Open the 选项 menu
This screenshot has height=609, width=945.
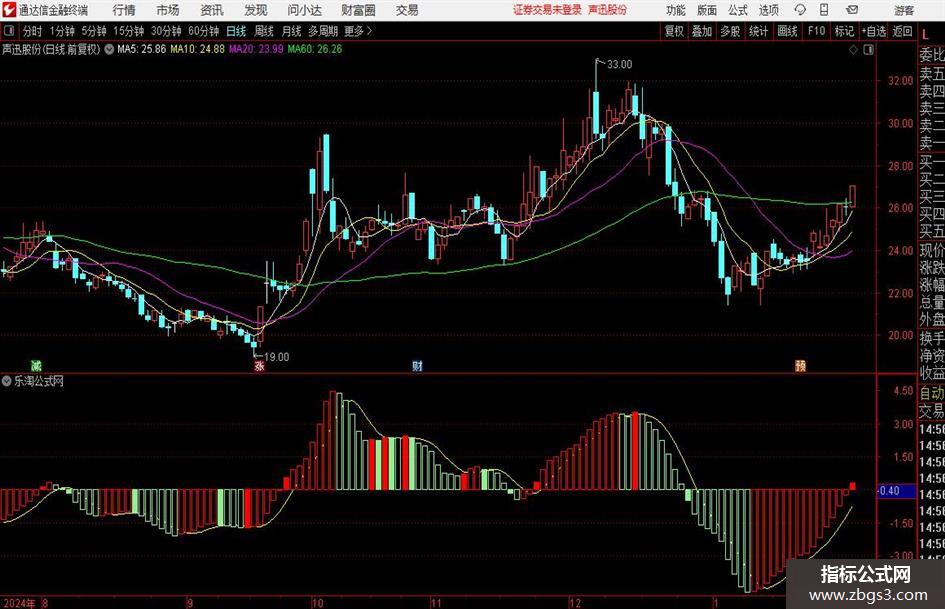pos(768,10)
